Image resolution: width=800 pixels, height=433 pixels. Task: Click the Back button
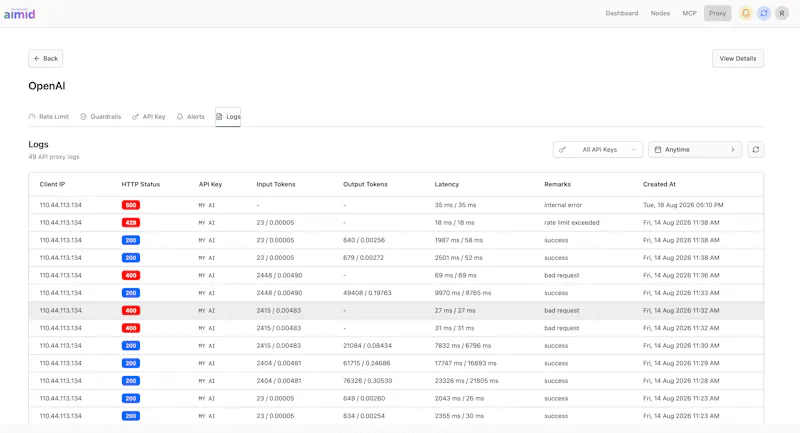[45, 59]
